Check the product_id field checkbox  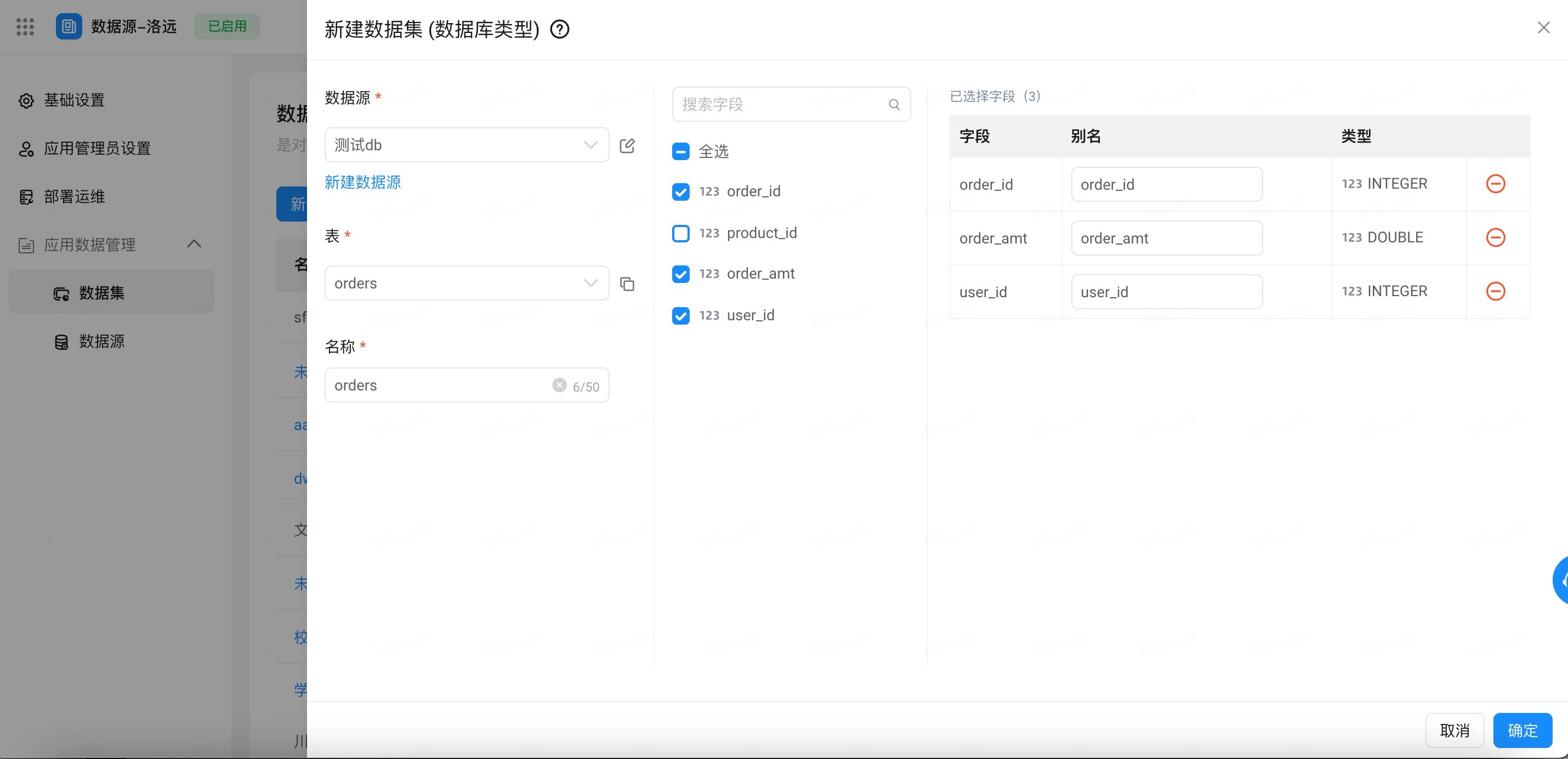point(680,233)
